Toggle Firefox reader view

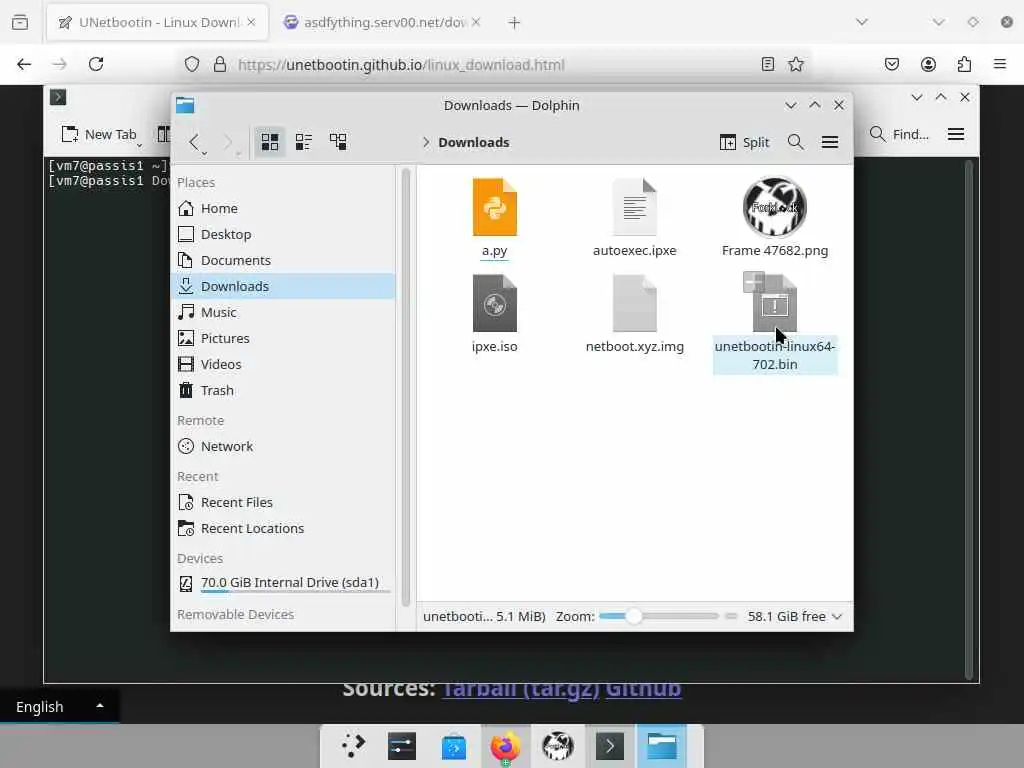click(768, 64)
